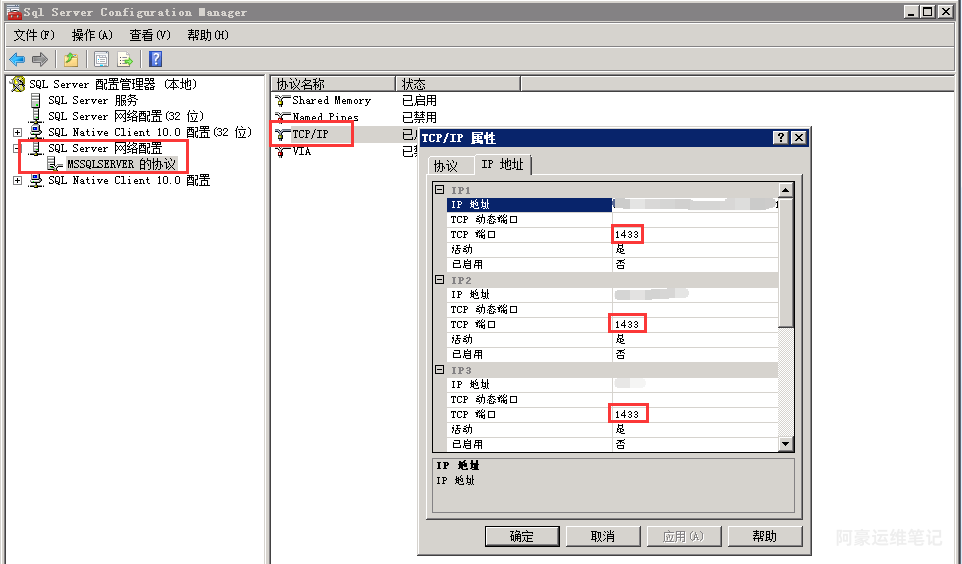Collapse the IP3 section
This screenshot has width=962, height=564.
(x=439, y=370)
